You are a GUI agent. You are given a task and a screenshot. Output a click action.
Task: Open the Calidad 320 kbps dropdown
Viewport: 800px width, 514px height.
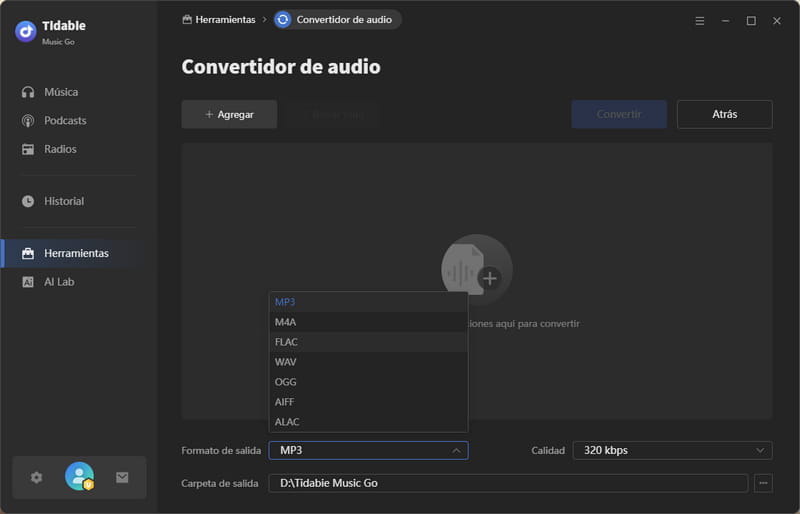pyautogui.click(x=672, y=450)
